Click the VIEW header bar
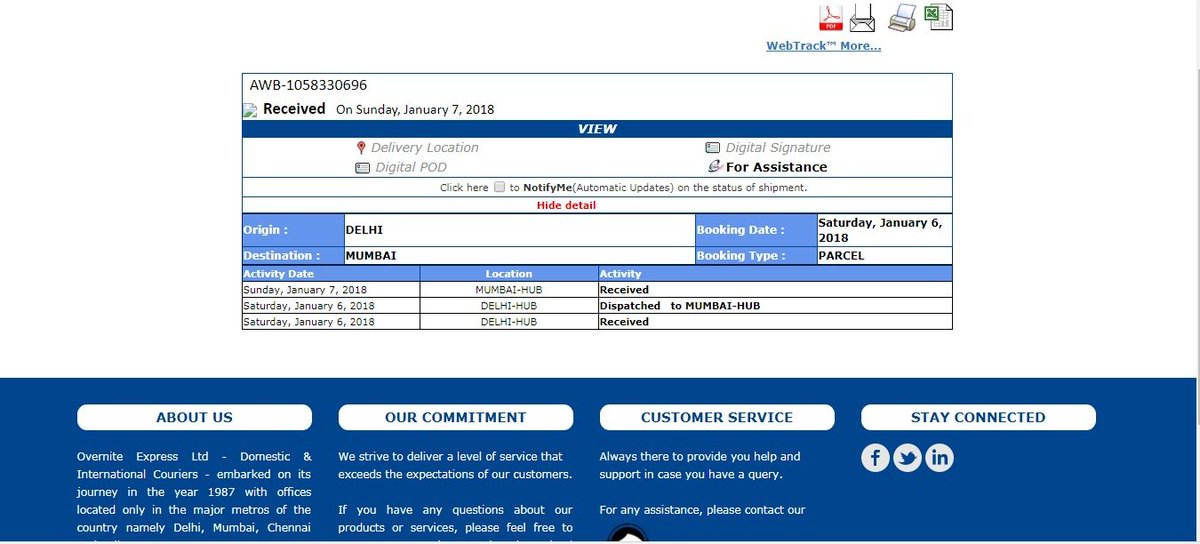Screen dimensions: 1200x544 [x=597, y=129]
